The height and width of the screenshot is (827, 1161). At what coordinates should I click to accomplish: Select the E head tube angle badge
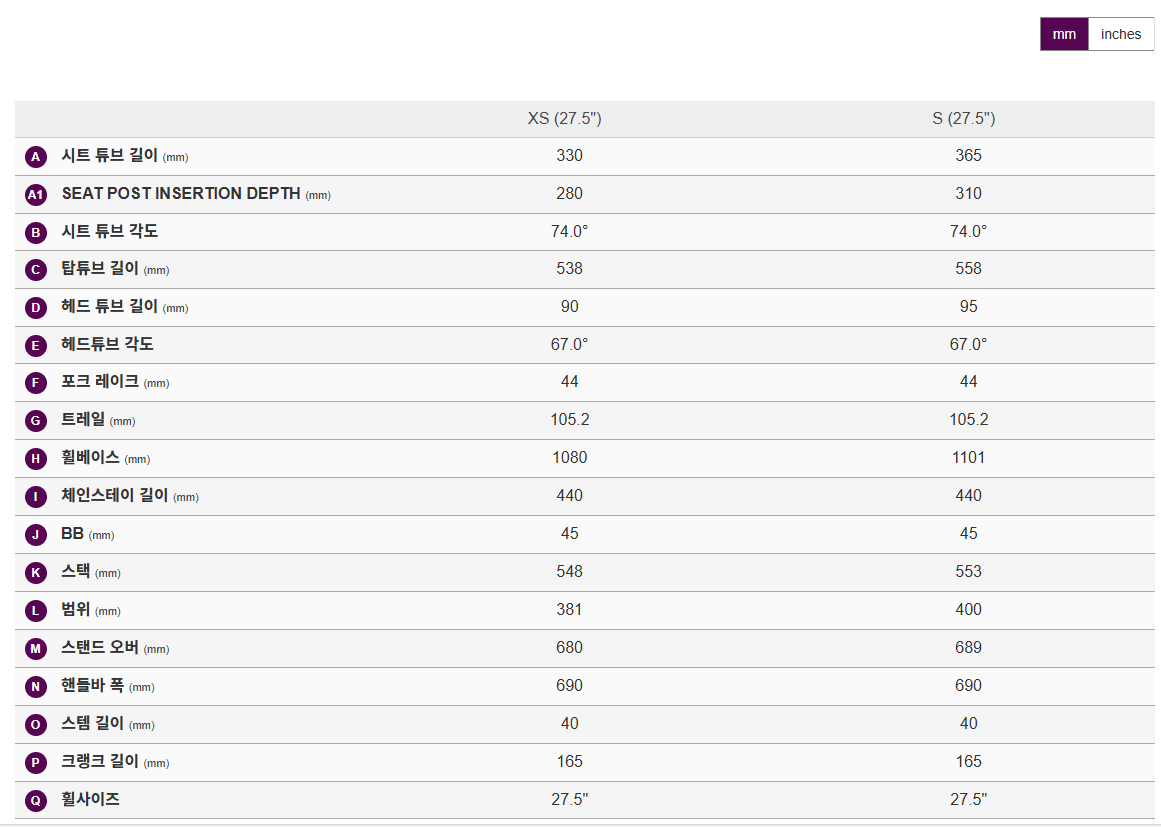[36, 346]
